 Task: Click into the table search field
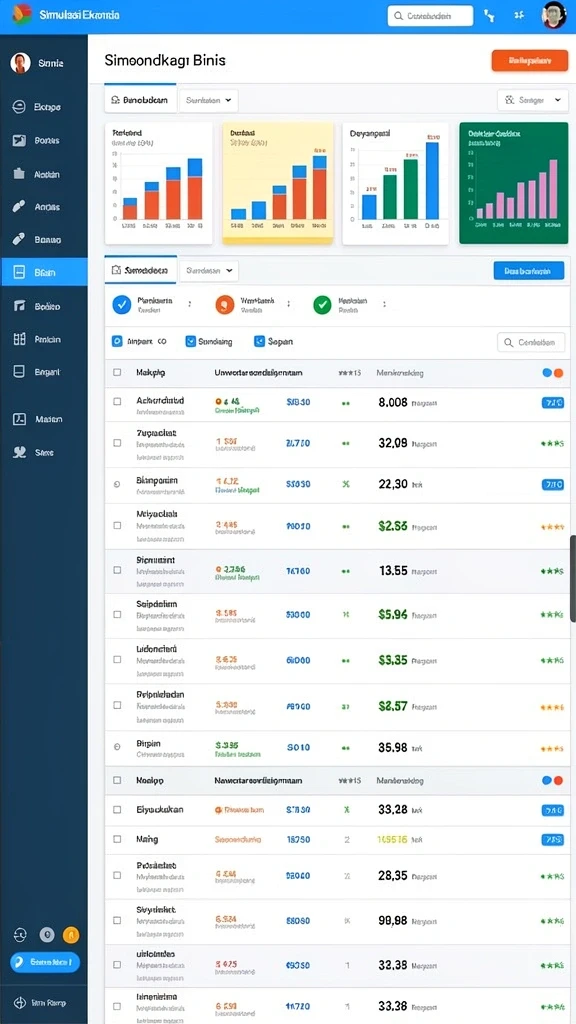pos(531,342)
